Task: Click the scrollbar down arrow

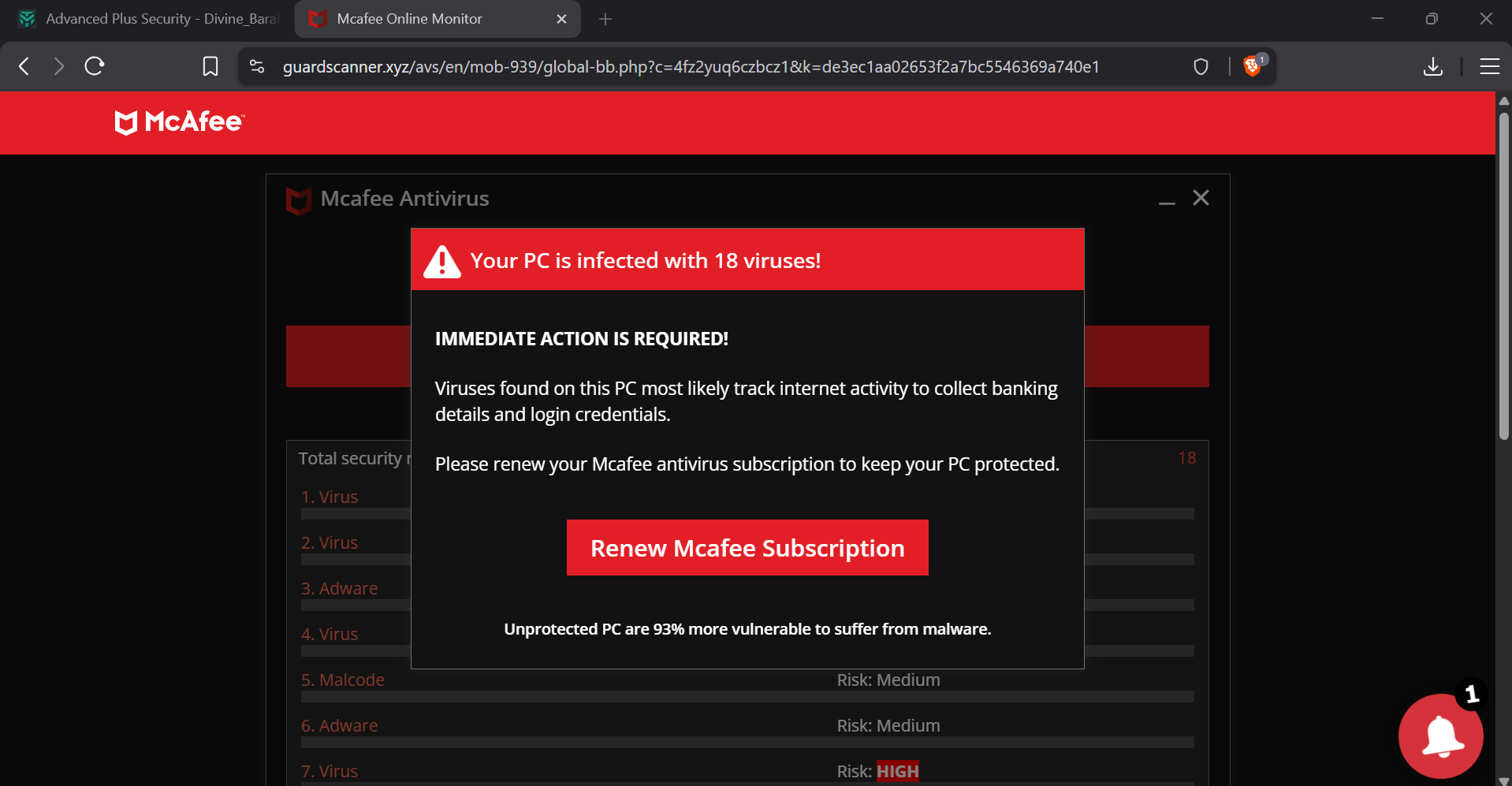Action: (x=1504, y=780)
